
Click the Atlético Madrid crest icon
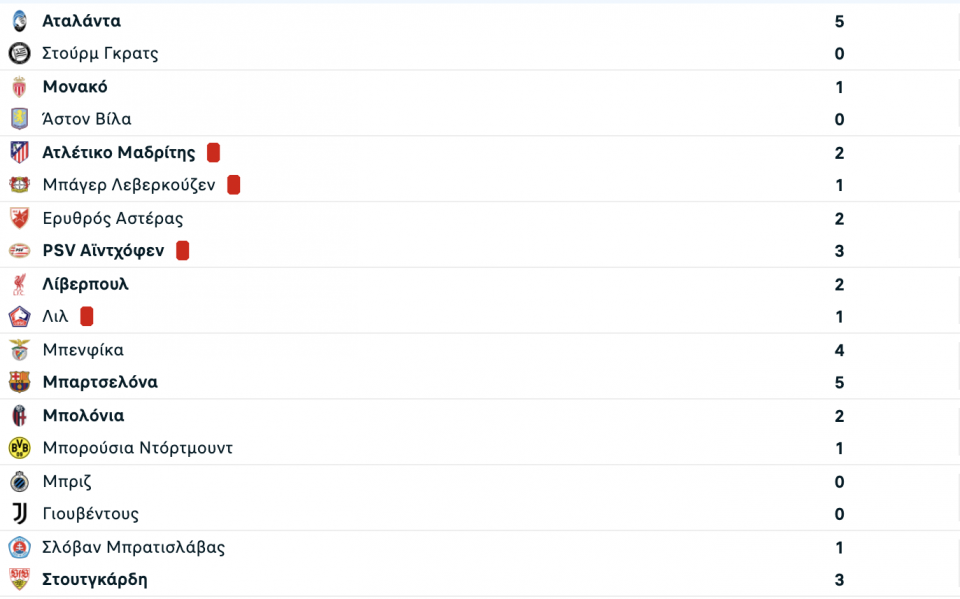pyautogui.click(x=19, y=153)
